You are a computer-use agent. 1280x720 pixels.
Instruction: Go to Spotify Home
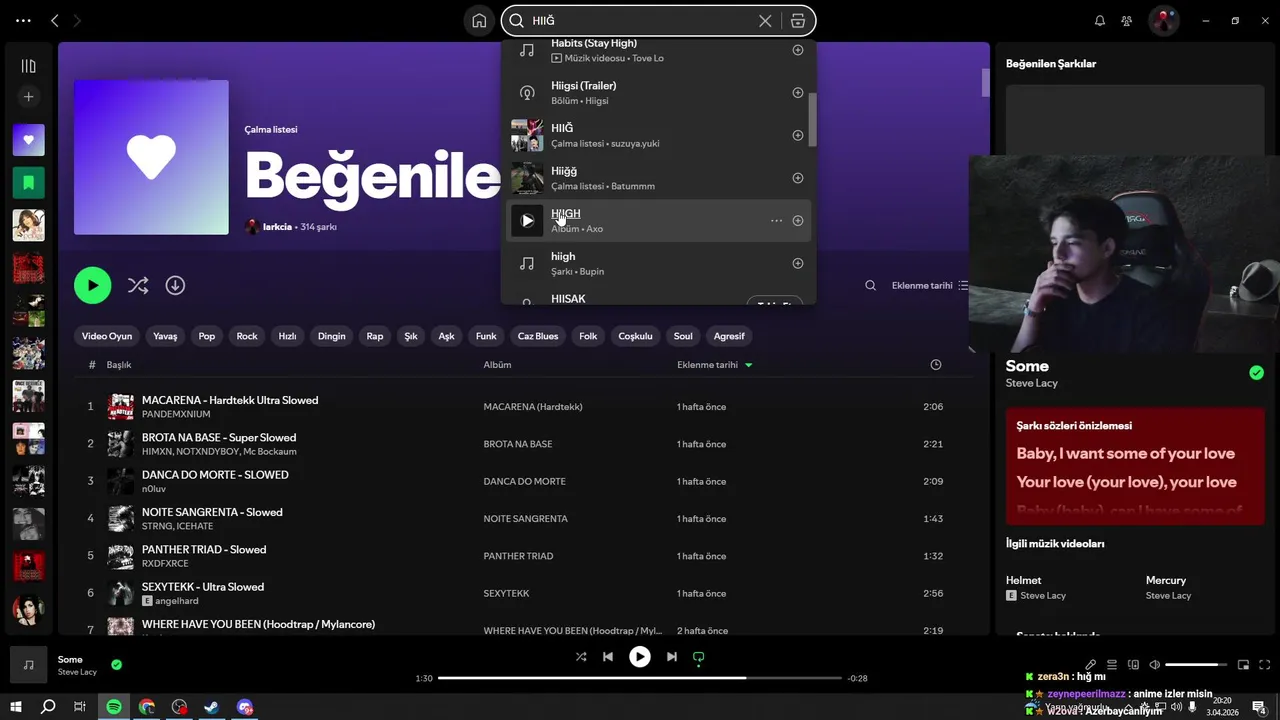point(479,20)
